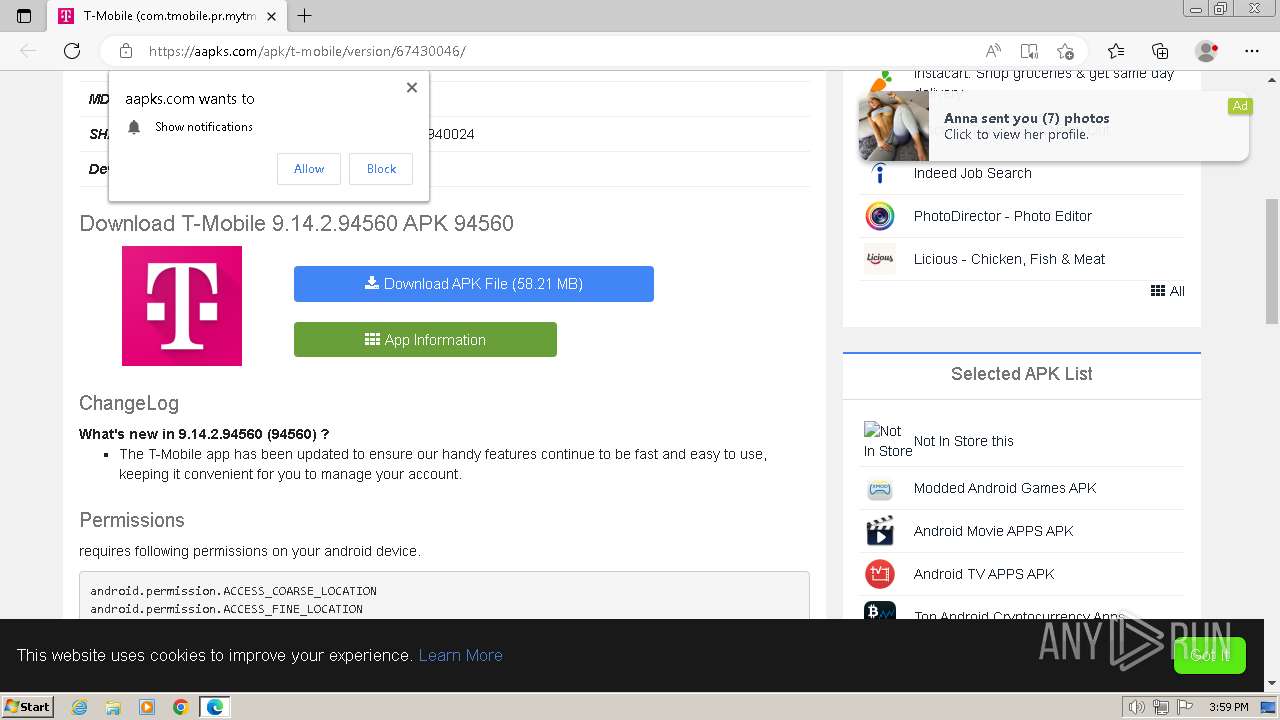This screenshot has width=1280, height=720.
Task: Click the Android TV apps icon
Action: point(880,574)
